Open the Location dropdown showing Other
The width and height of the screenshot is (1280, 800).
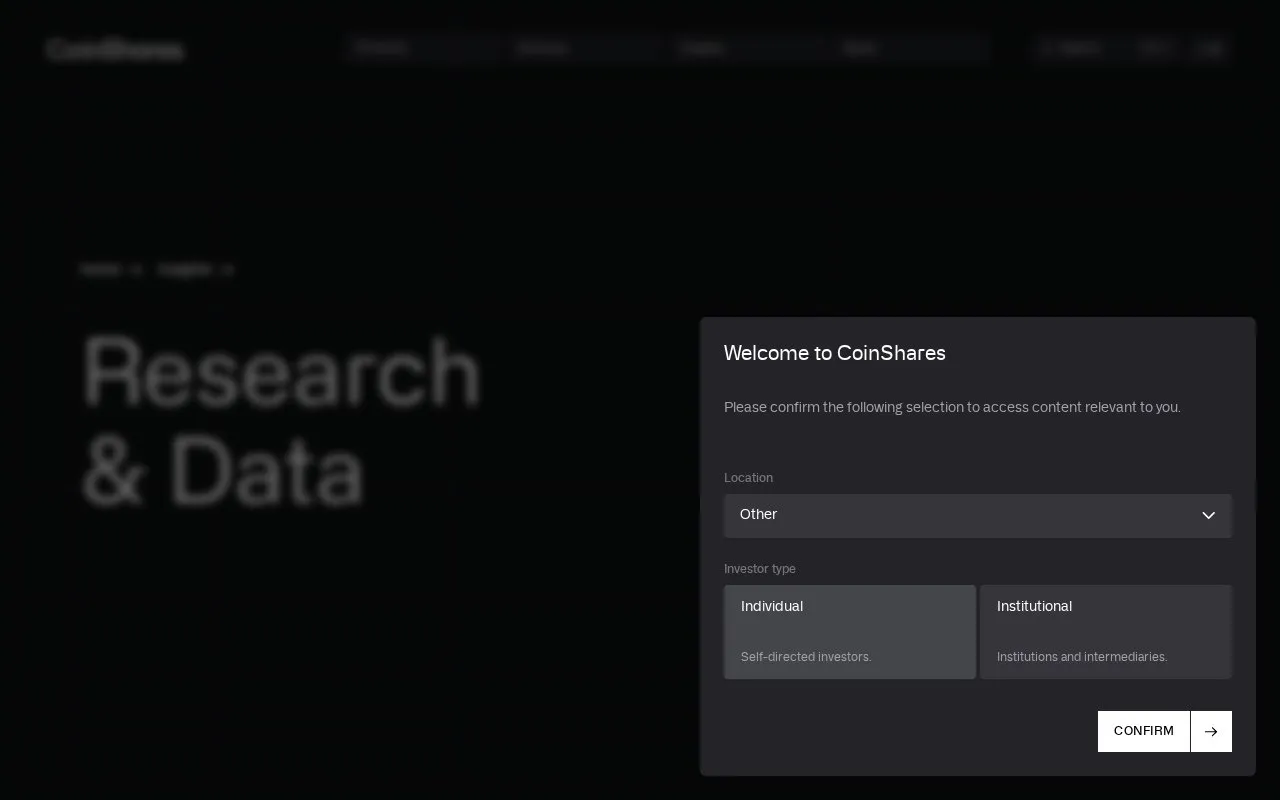pos(977,515)
